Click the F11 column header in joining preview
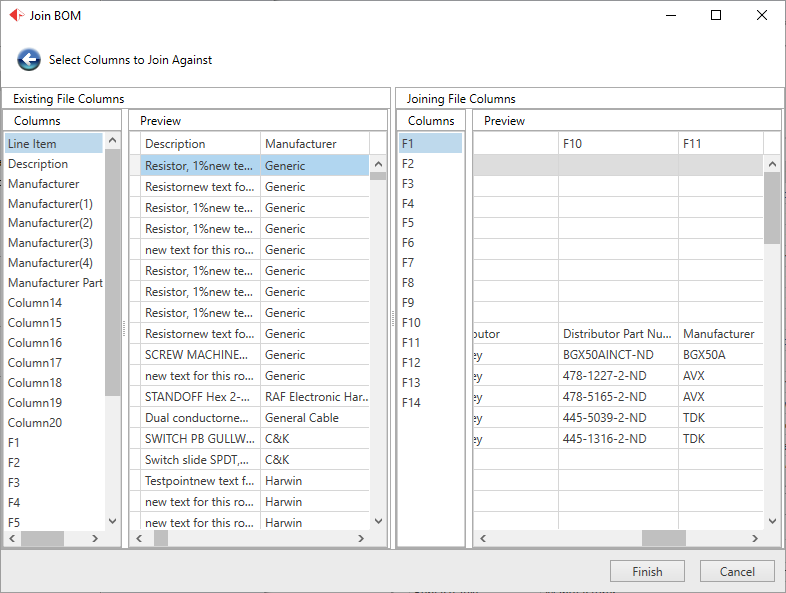 pyautogui.click(x=692, y=144)
